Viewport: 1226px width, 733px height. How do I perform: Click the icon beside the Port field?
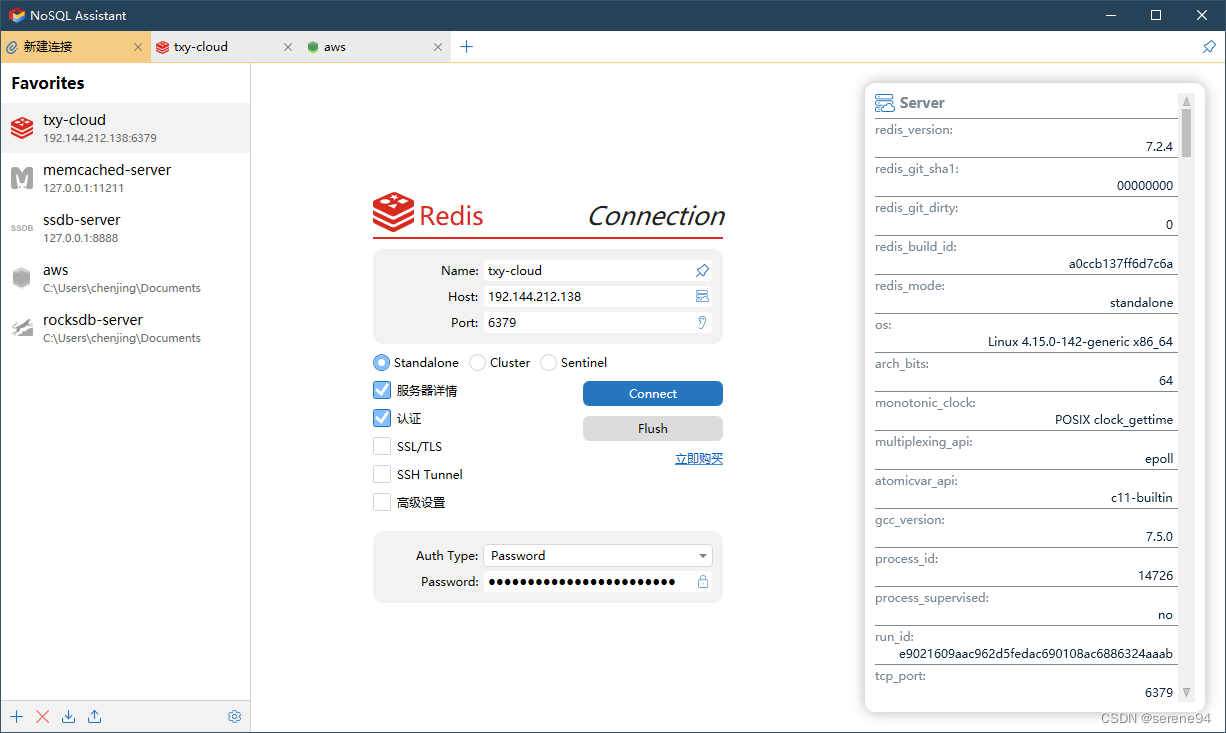point(702,322)
